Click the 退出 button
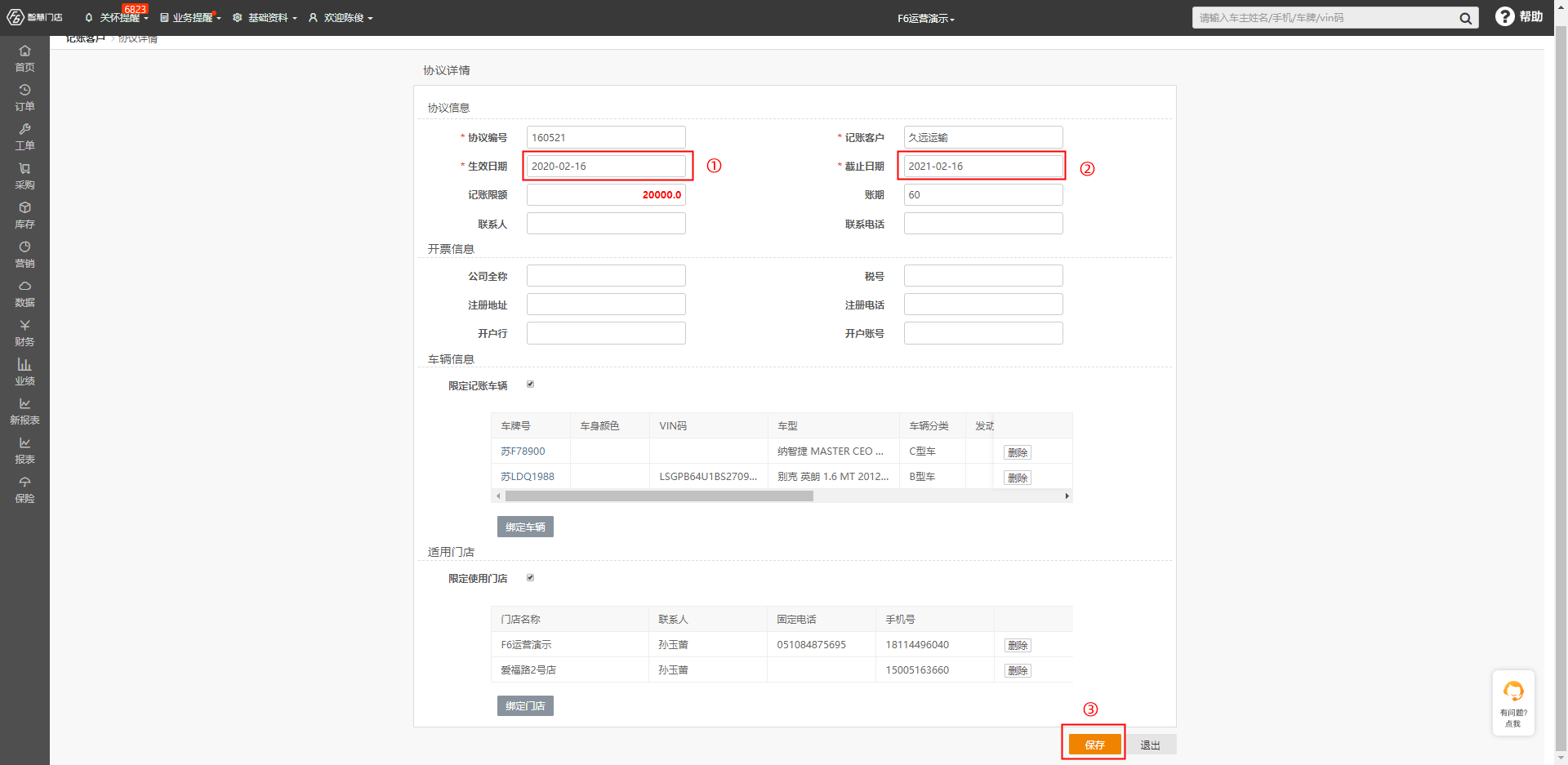The image size is (1568, 765). tap(1150, 745)
